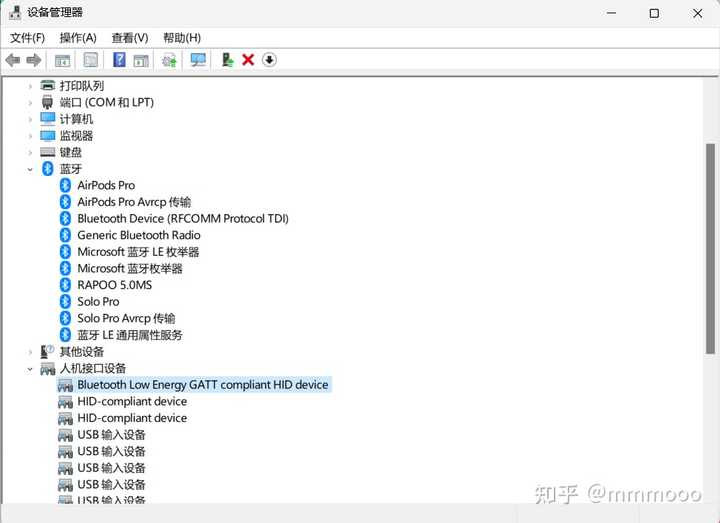Click the monitor icon beside 监视器

pyautogui.click(x=47, y=135)
